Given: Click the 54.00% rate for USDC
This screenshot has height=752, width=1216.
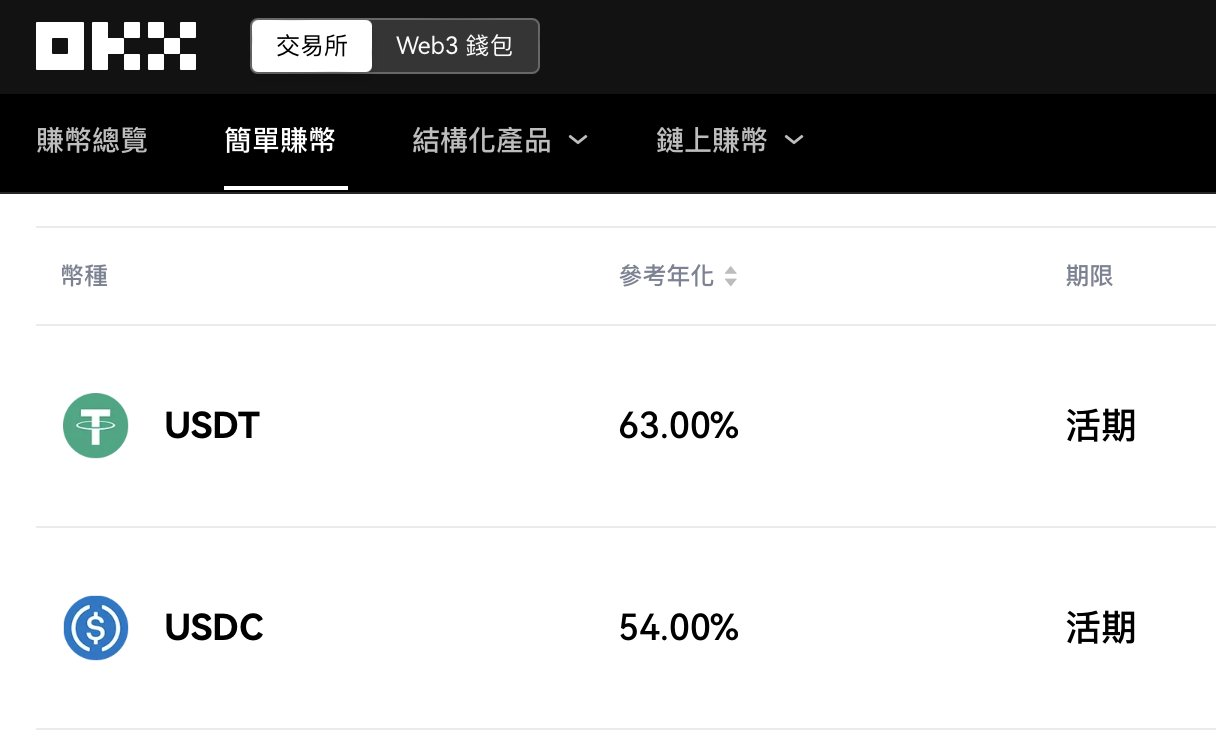Looking at the screenshot, I should [679, 628].
